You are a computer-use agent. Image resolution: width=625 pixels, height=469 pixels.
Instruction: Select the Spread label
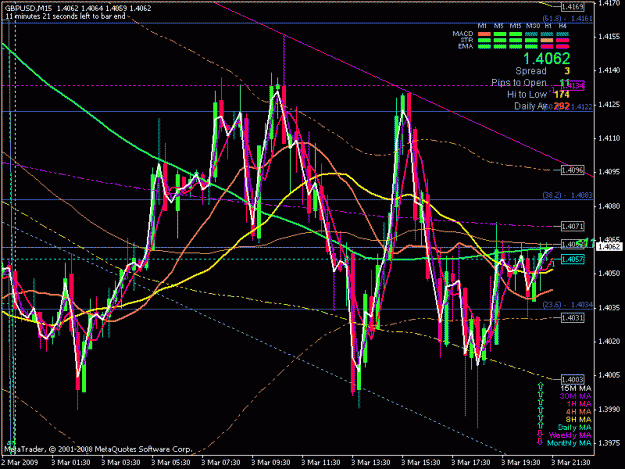pyautogui.click(x=531, y=71)
